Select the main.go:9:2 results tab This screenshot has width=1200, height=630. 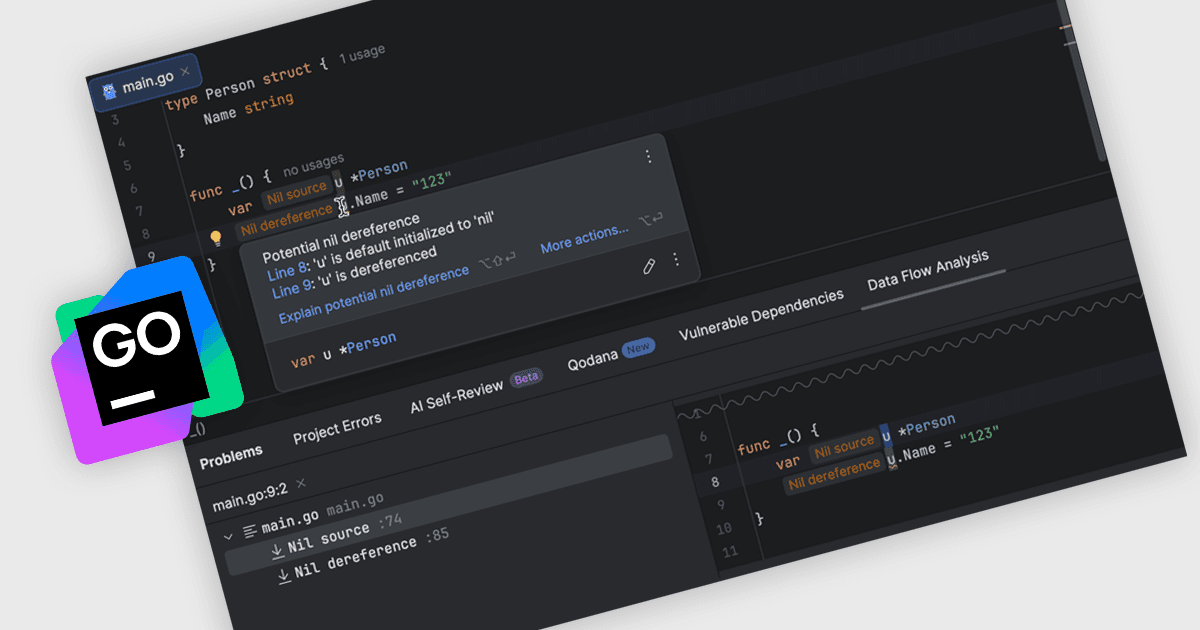[x=249, y=497]
